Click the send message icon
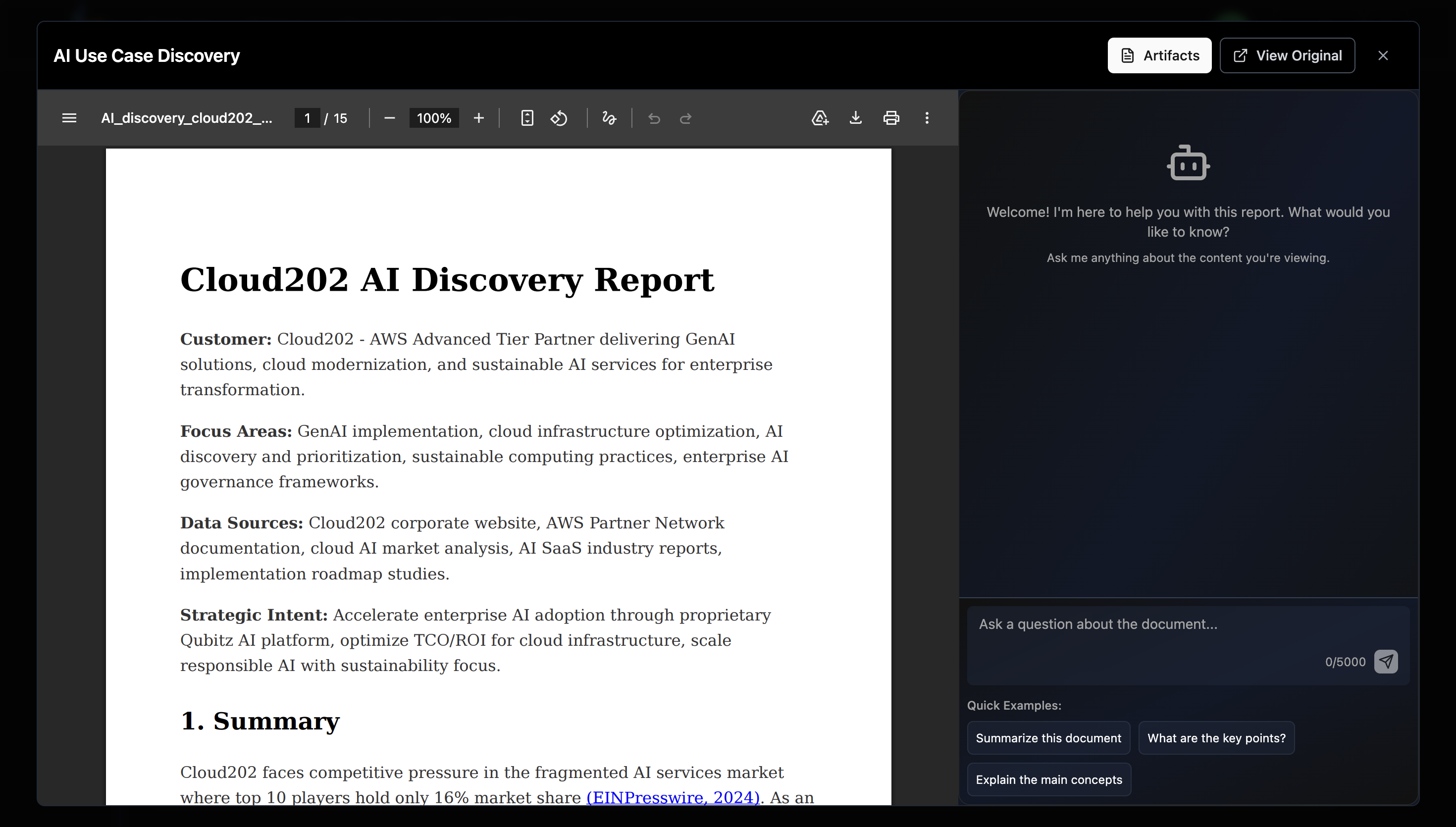 pyautogui.click(x=1386, y=662)
